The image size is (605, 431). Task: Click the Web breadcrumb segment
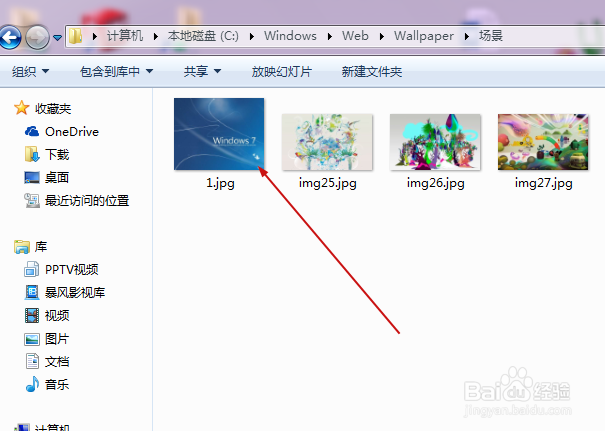tap(355, 36)
